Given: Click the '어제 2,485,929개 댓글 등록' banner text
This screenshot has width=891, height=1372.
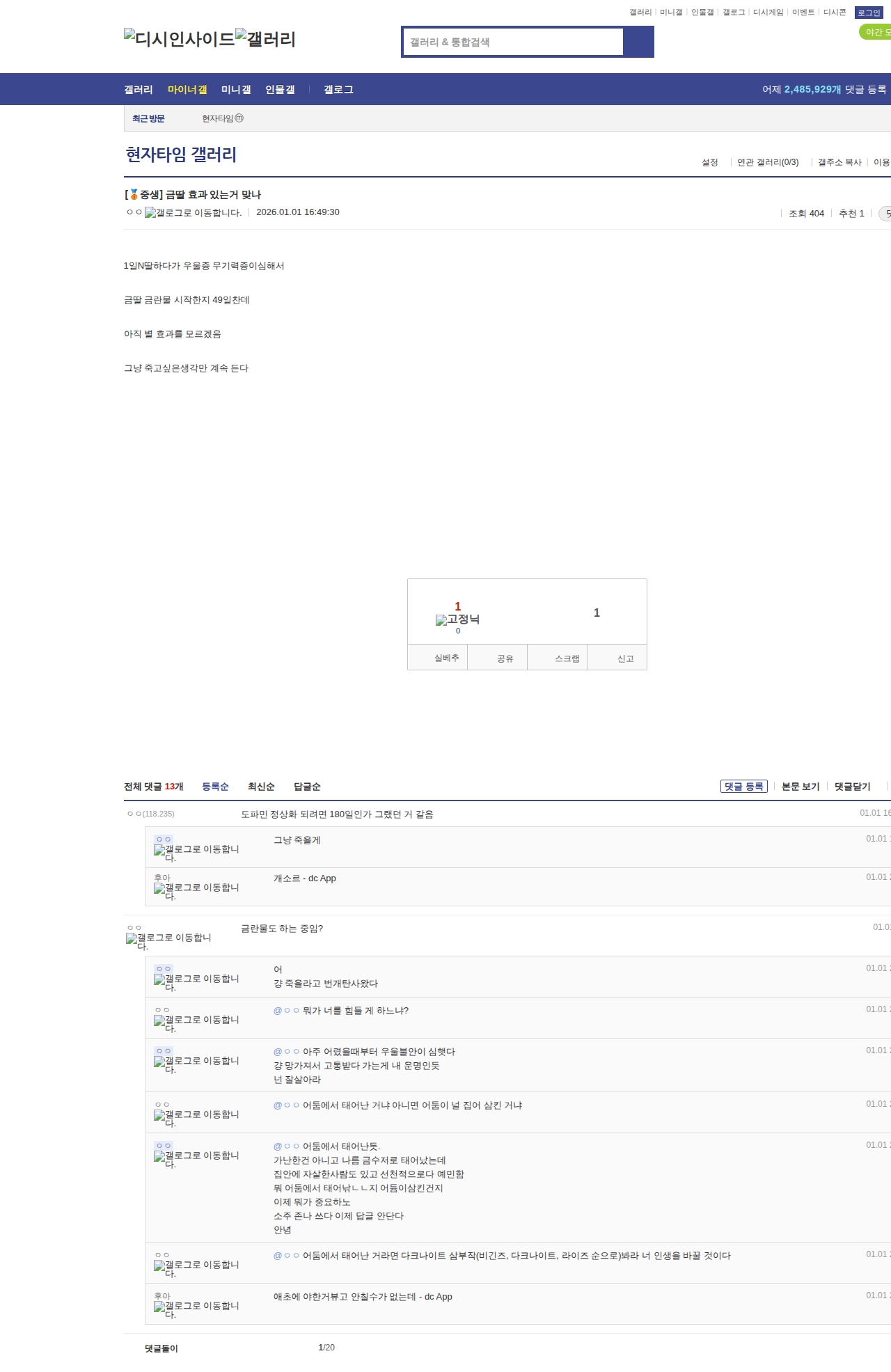Looking at the screenshot, I should pos(824,90).
